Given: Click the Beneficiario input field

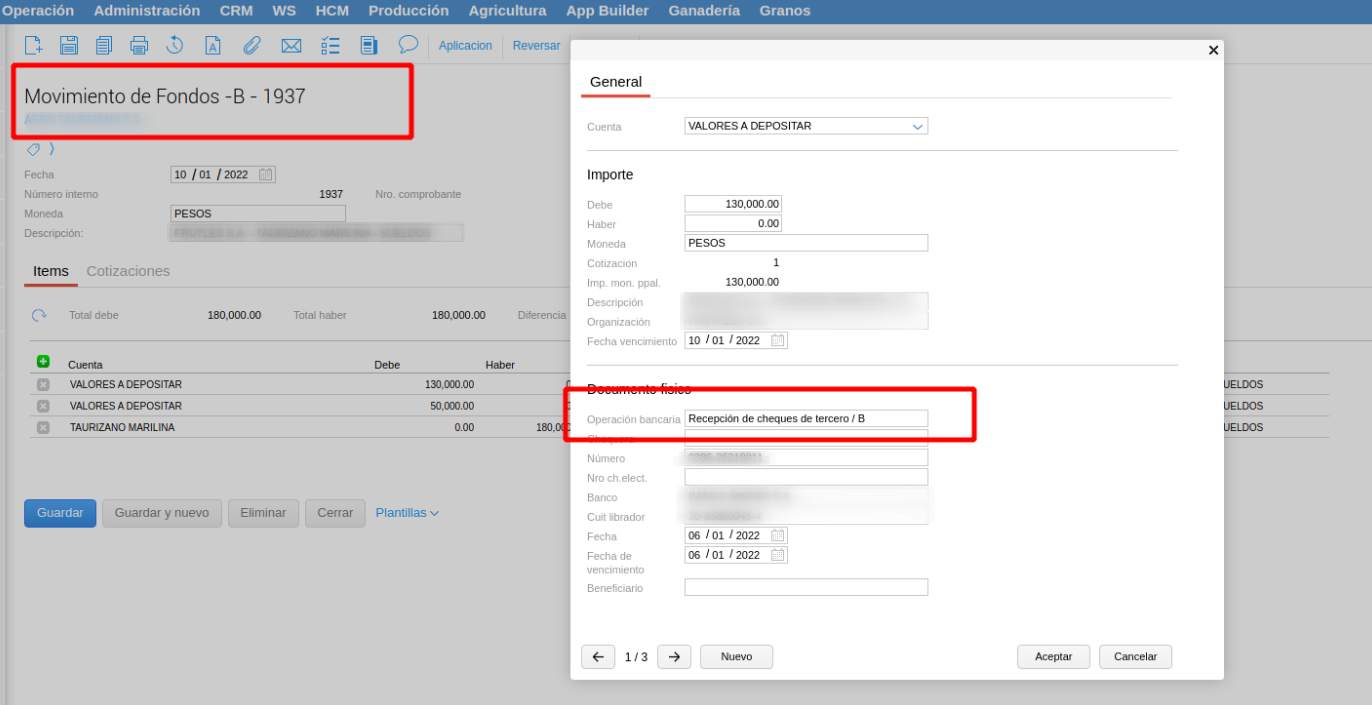Looking at the screenshot, I should (806, 588).
